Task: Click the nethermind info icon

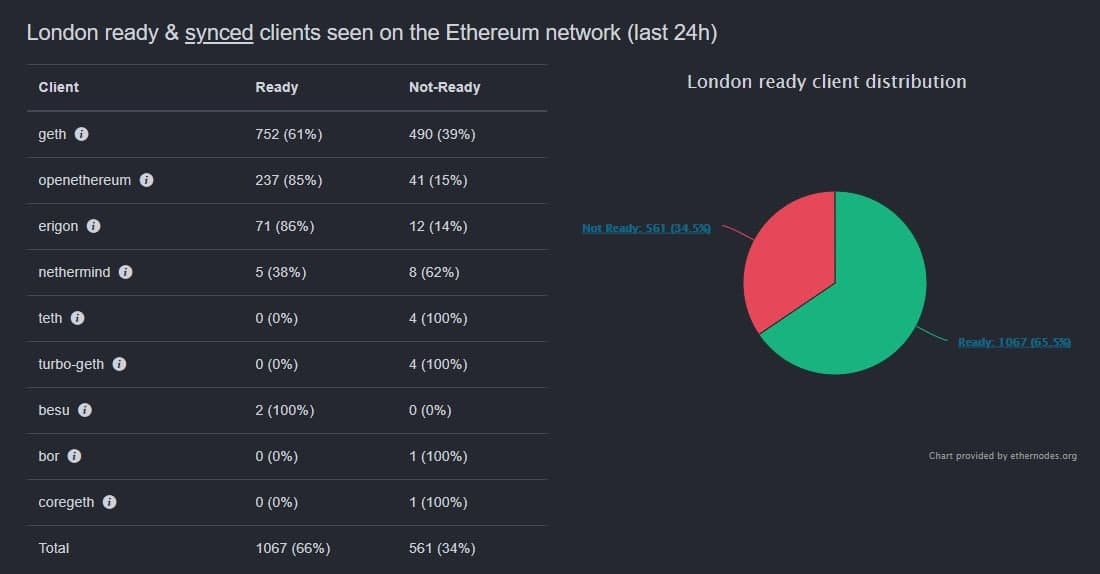Action: [x=126, y=272]
